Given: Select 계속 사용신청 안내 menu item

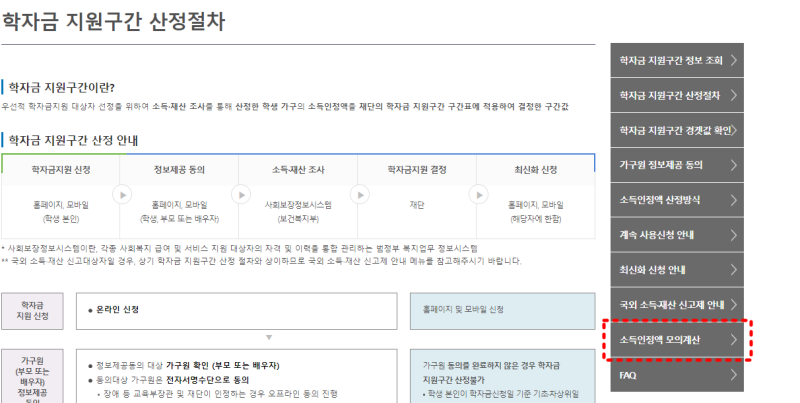Looking at the screenshot, I should [x=677, y=235].
